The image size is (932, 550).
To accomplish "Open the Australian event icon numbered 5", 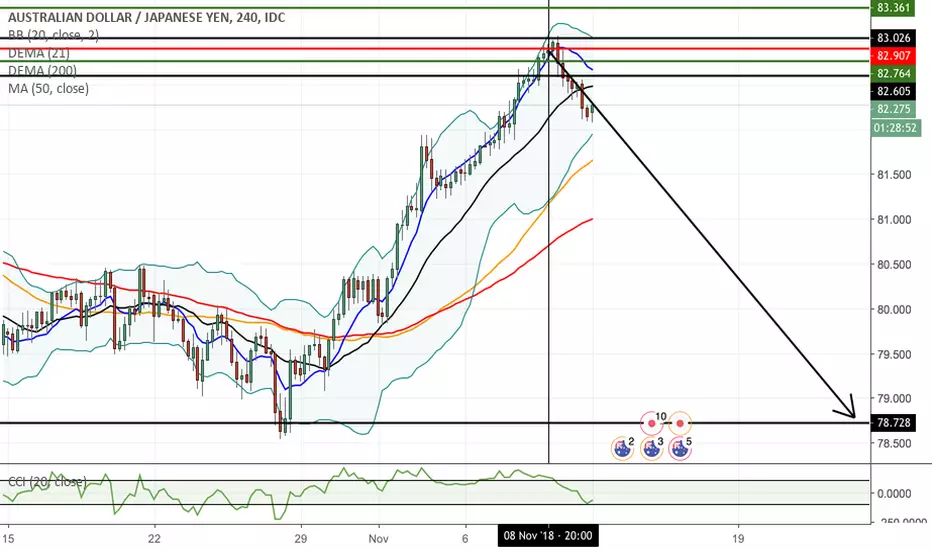I will [680, 448].
